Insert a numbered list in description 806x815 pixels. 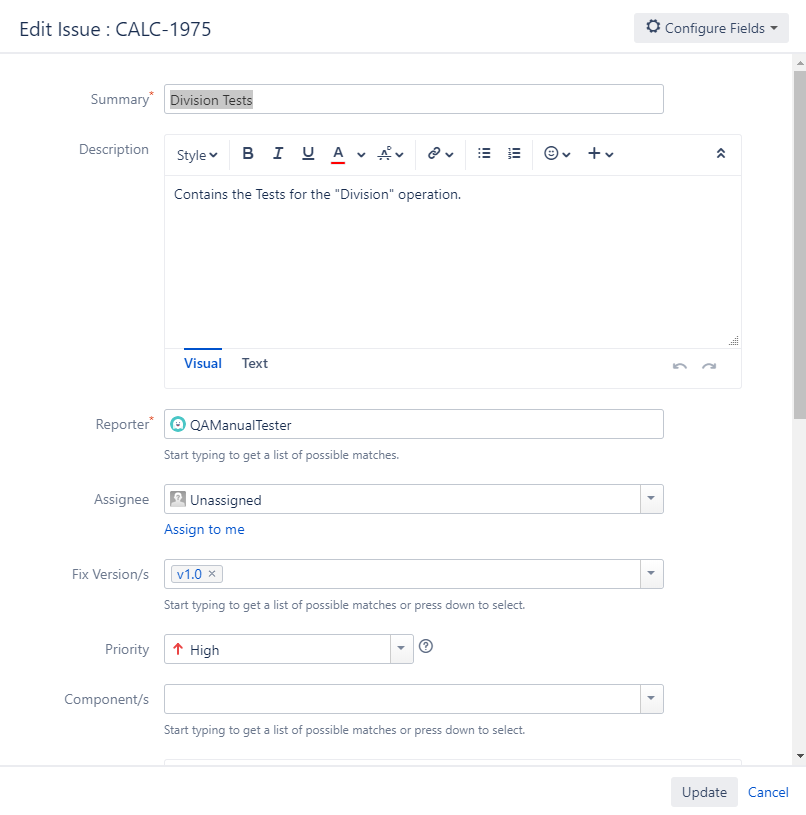[514, 153]
